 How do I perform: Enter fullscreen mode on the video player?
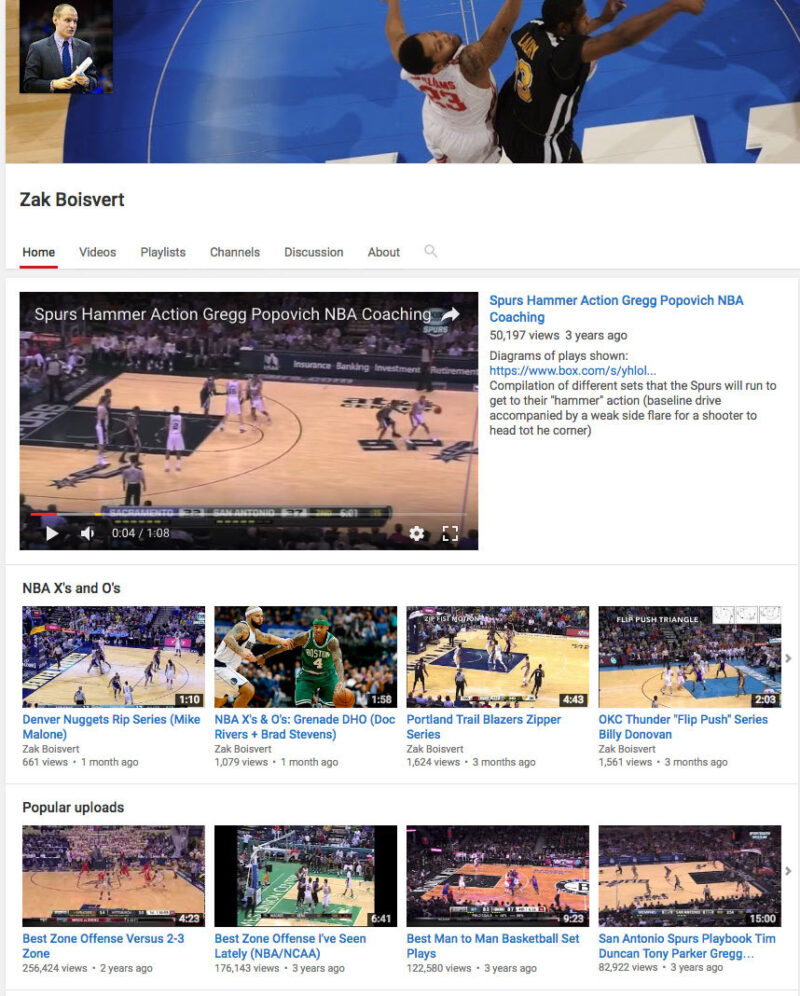[x=450, y=533]
